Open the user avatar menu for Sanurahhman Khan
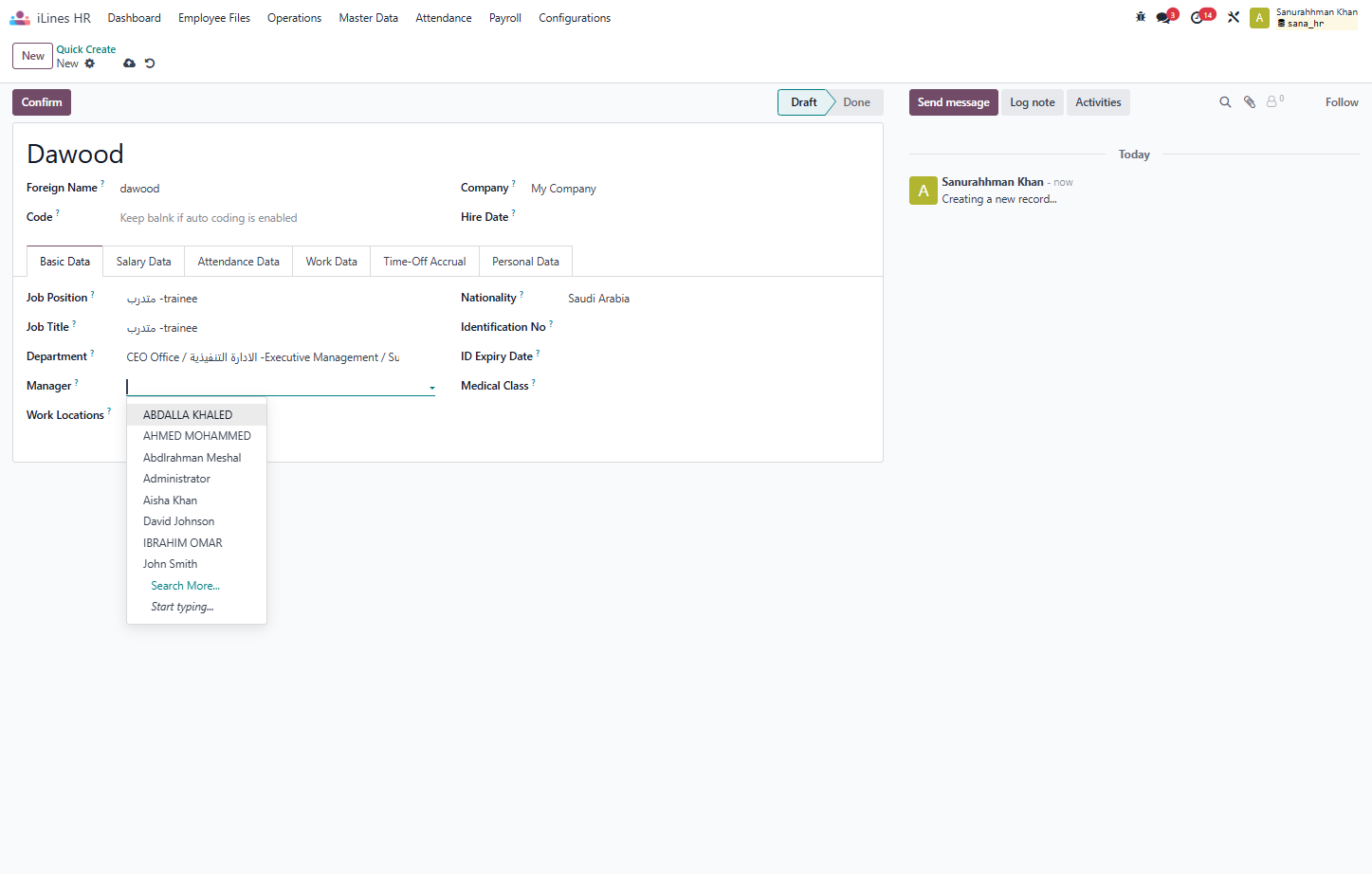The height and width of the screenshot is (874, 1372). click(1259, 18)
